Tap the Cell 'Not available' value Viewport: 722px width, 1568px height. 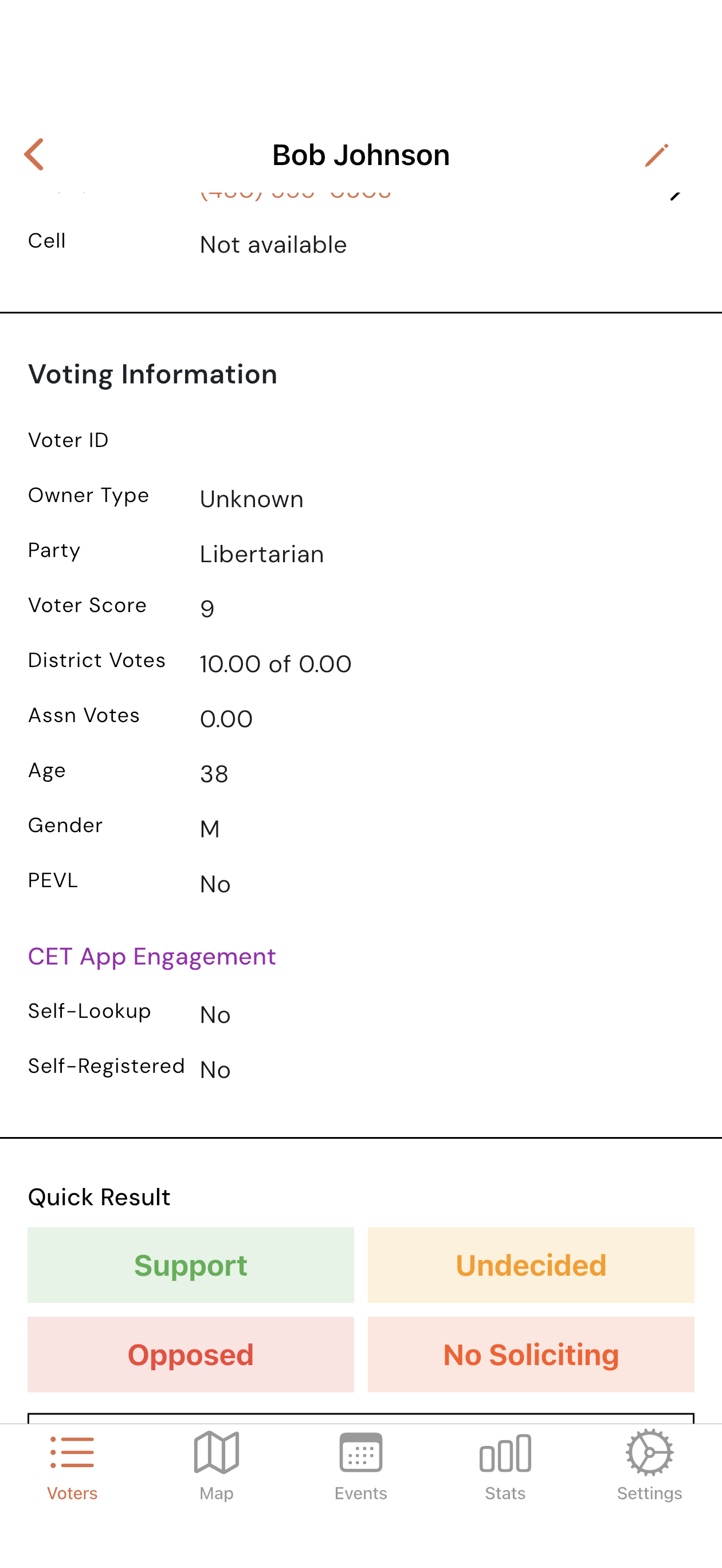pyautogui.click(x=273, y=245)
